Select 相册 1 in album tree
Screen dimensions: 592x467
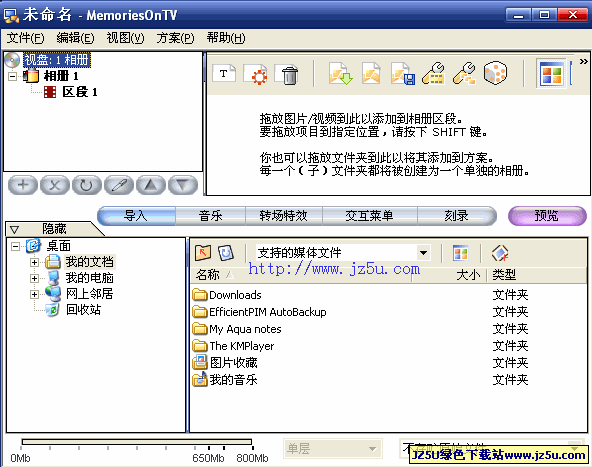tap(61, 76)
